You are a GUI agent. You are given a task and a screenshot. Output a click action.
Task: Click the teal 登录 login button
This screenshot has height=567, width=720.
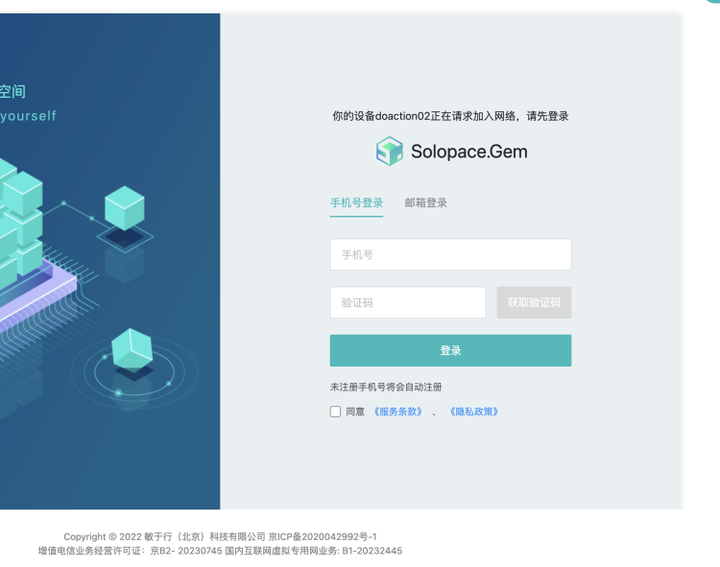point(450,350)
